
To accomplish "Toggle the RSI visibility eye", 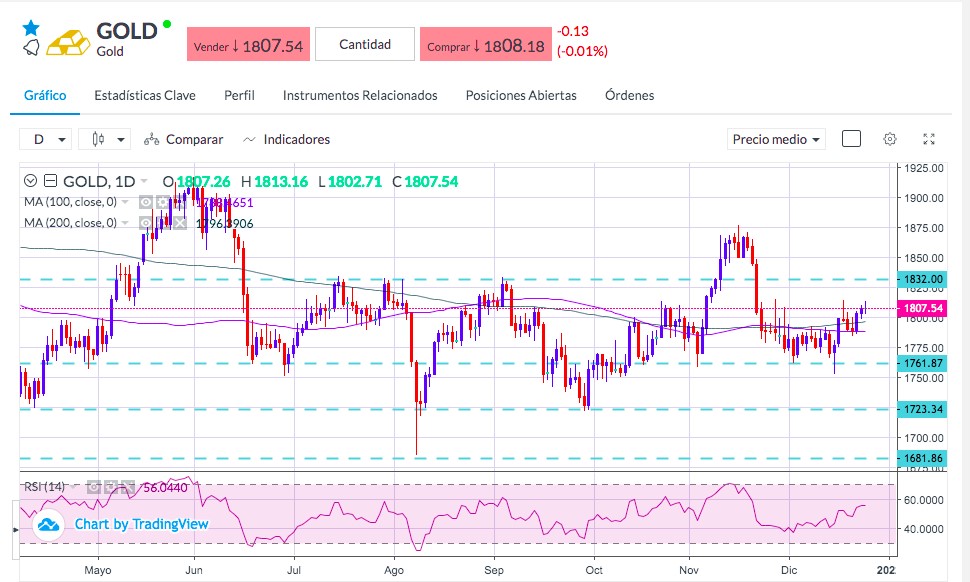I will [93, 487].
